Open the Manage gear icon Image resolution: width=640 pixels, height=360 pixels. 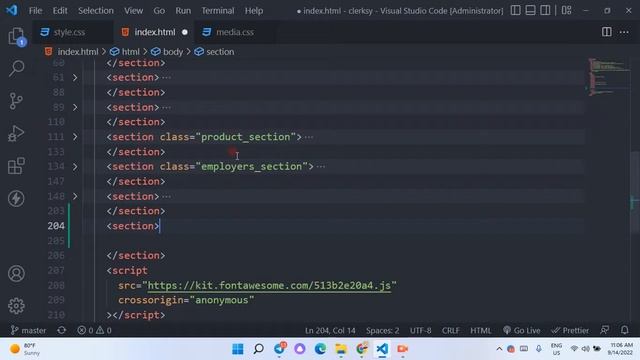coord(16,306)
